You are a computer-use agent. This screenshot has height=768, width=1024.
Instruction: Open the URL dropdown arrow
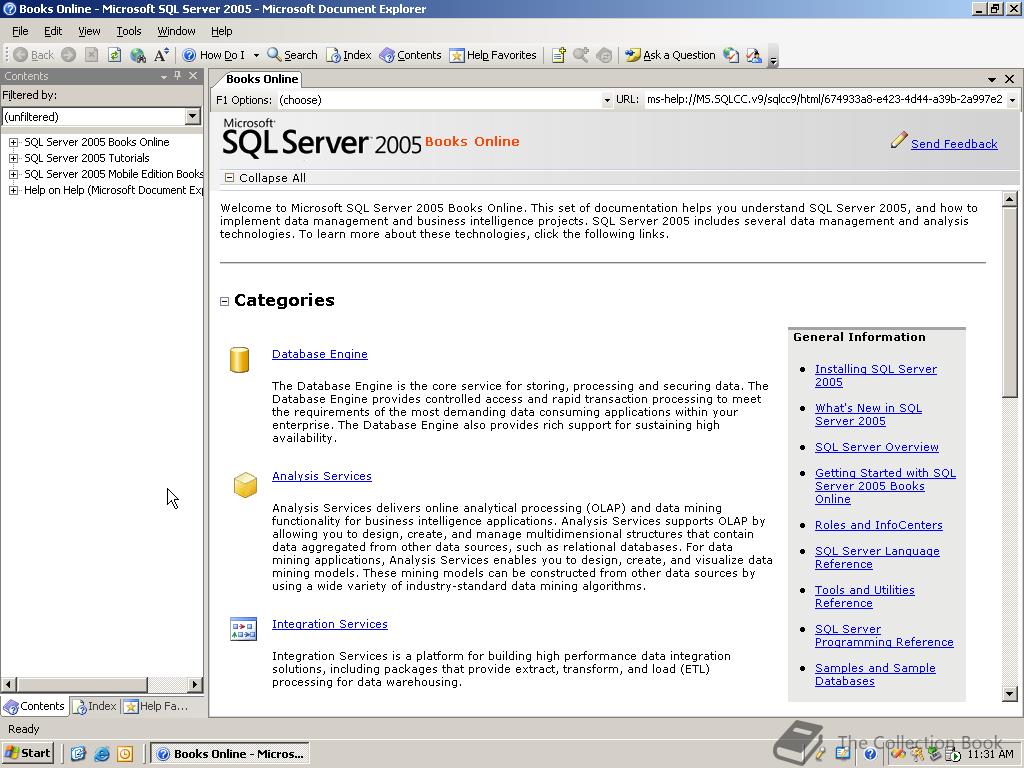pos(1012,100)
